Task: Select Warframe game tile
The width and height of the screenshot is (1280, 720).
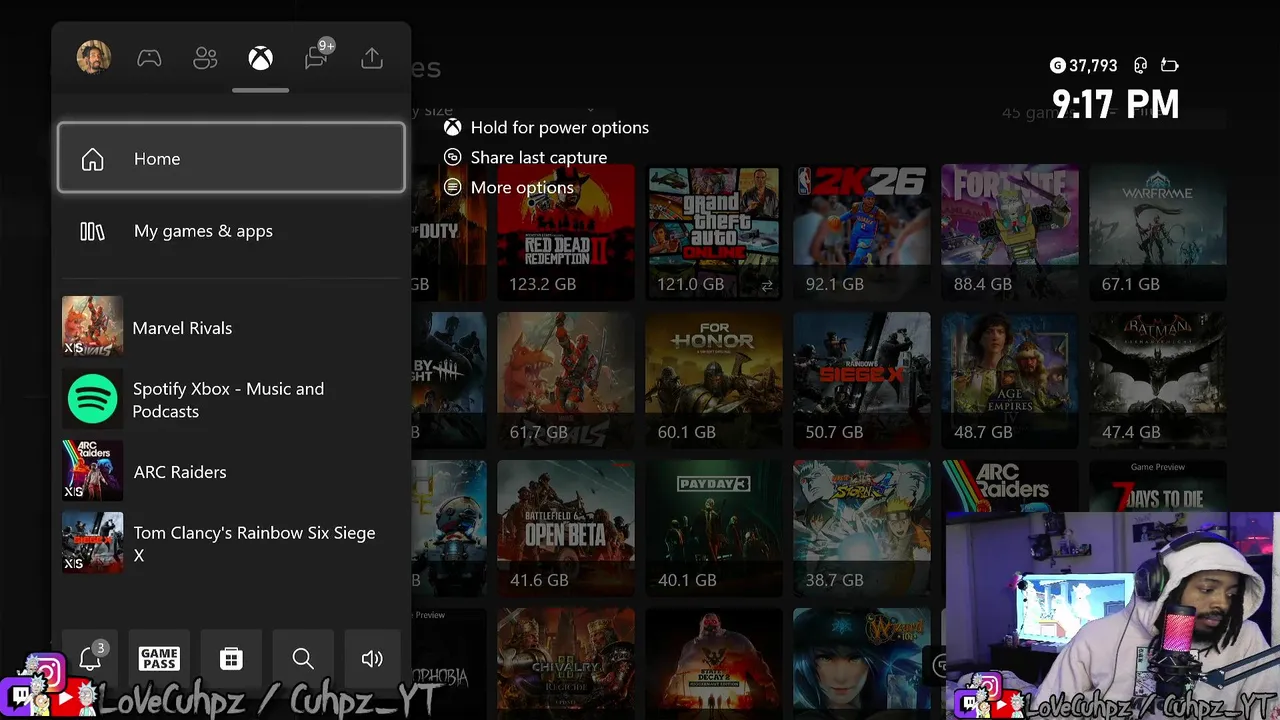Action: tap(1158, 233)
